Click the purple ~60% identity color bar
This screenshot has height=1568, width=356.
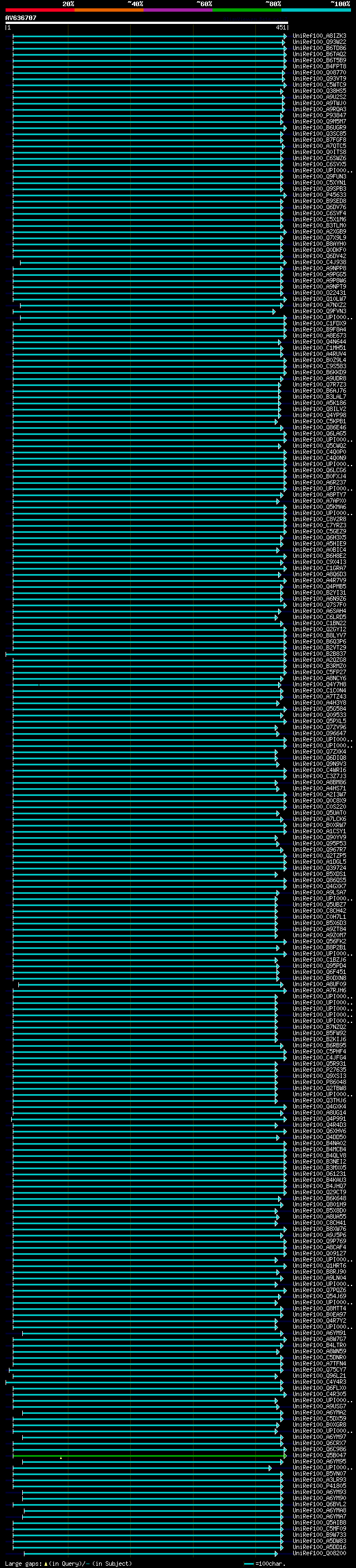[x=177, y=10]
